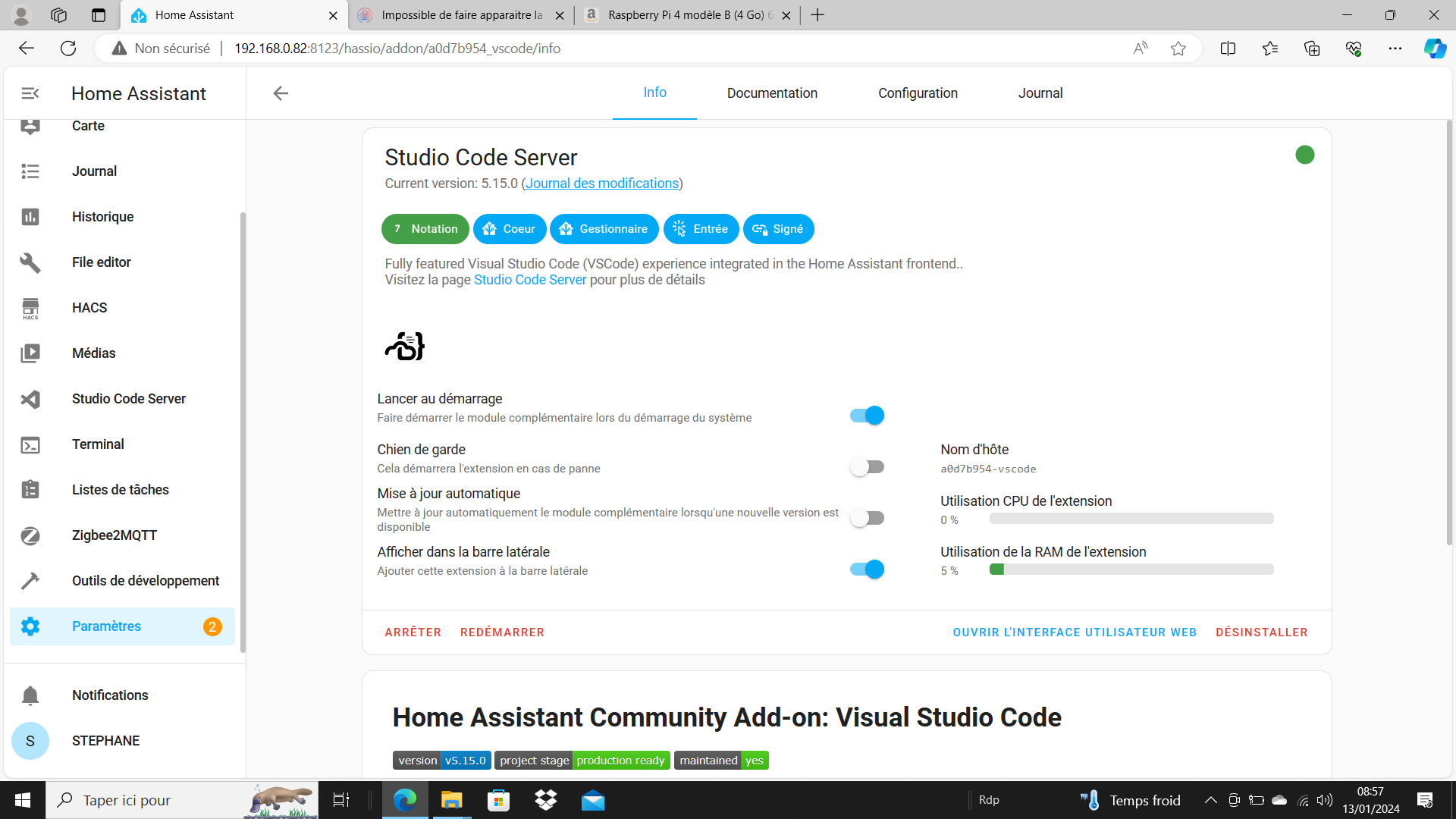Open the Journal sidebar icon
The image size is (1456, 819).
tap(30, 171)
